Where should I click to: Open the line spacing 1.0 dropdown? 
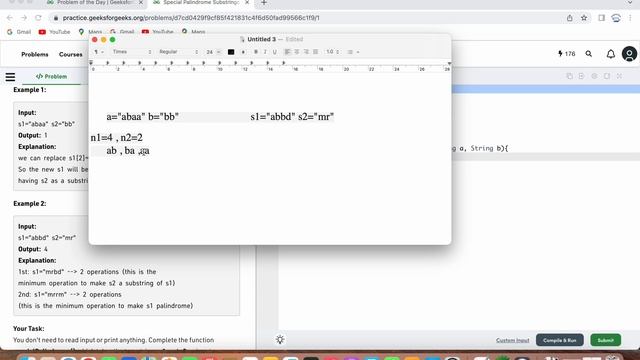pos(332,52)
